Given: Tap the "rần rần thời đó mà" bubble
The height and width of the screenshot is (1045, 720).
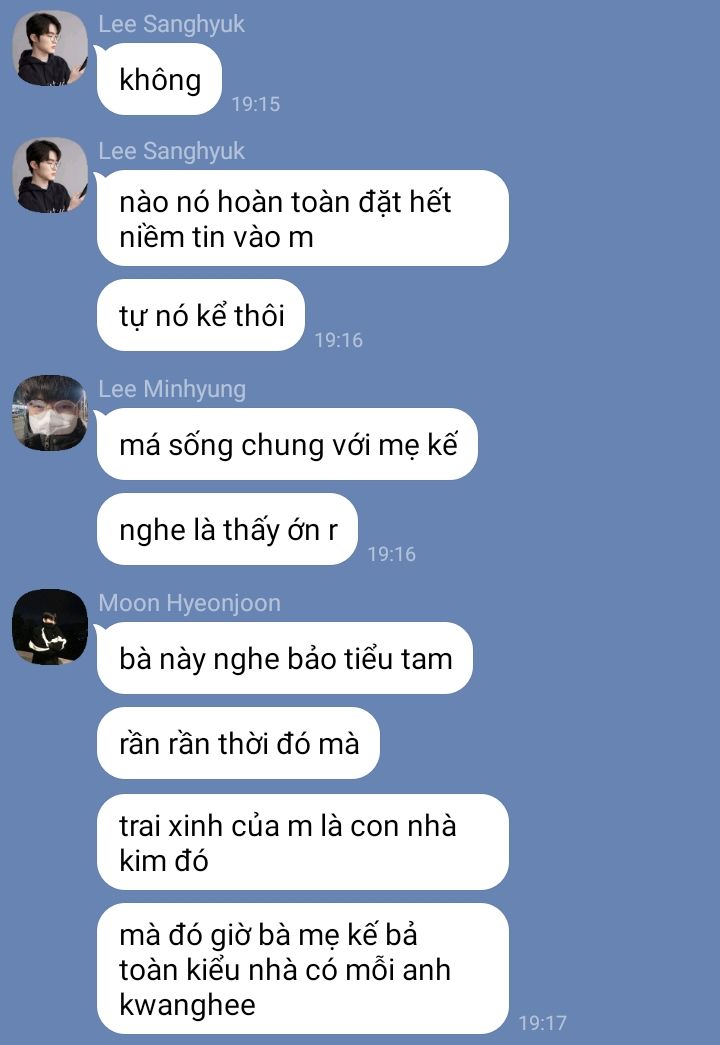Looking at the screenshot, I should (x=238, y=743).
